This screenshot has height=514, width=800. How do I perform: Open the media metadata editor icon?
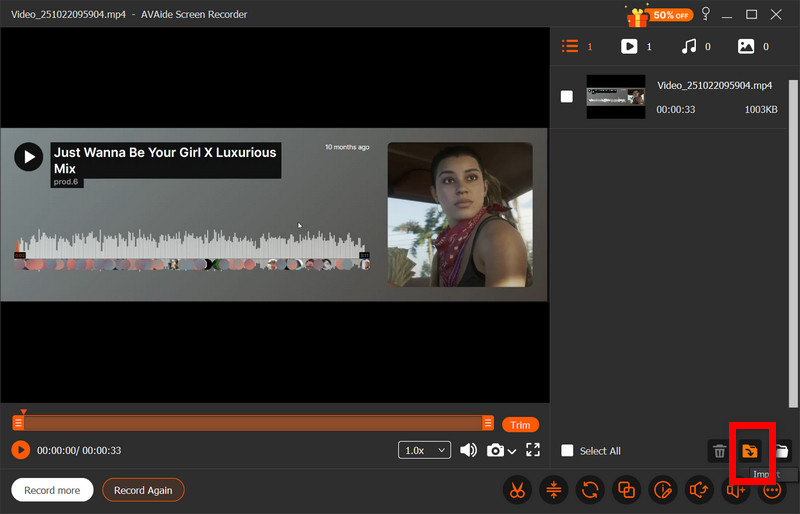(x=663, y=490)
